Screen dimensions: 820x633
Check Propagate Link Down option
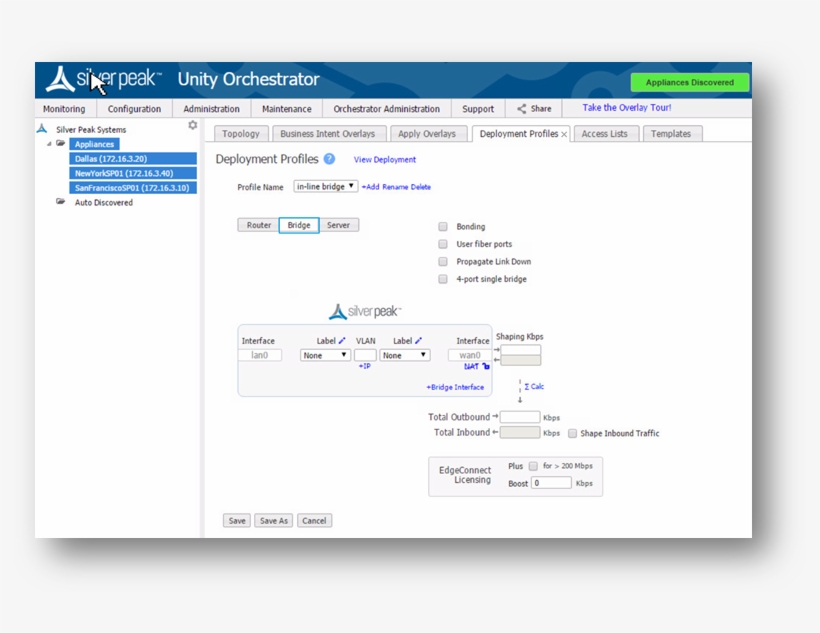[443, 262]
